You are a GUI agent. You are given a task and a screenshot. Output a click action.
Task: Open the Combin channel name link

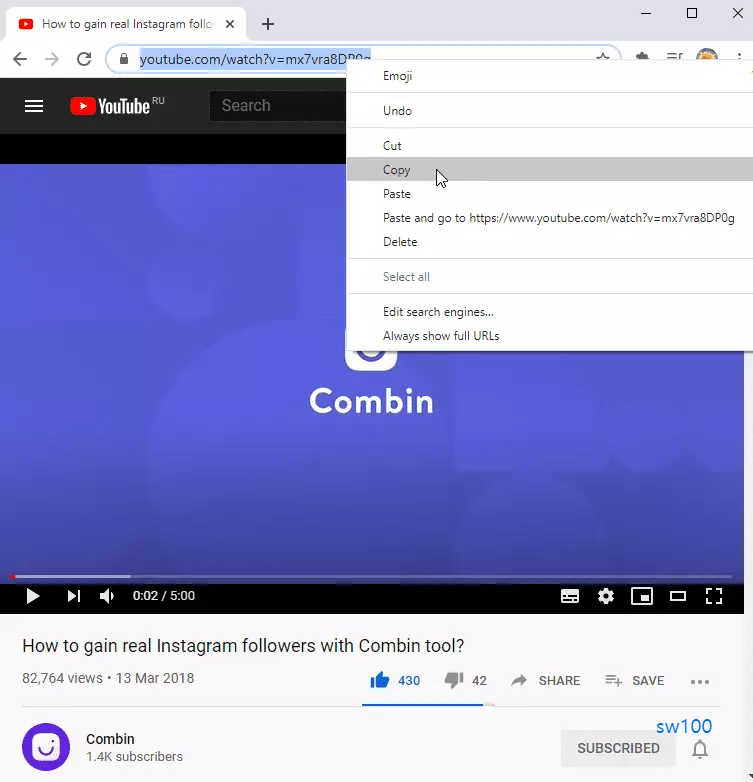[x=110, y=739]
